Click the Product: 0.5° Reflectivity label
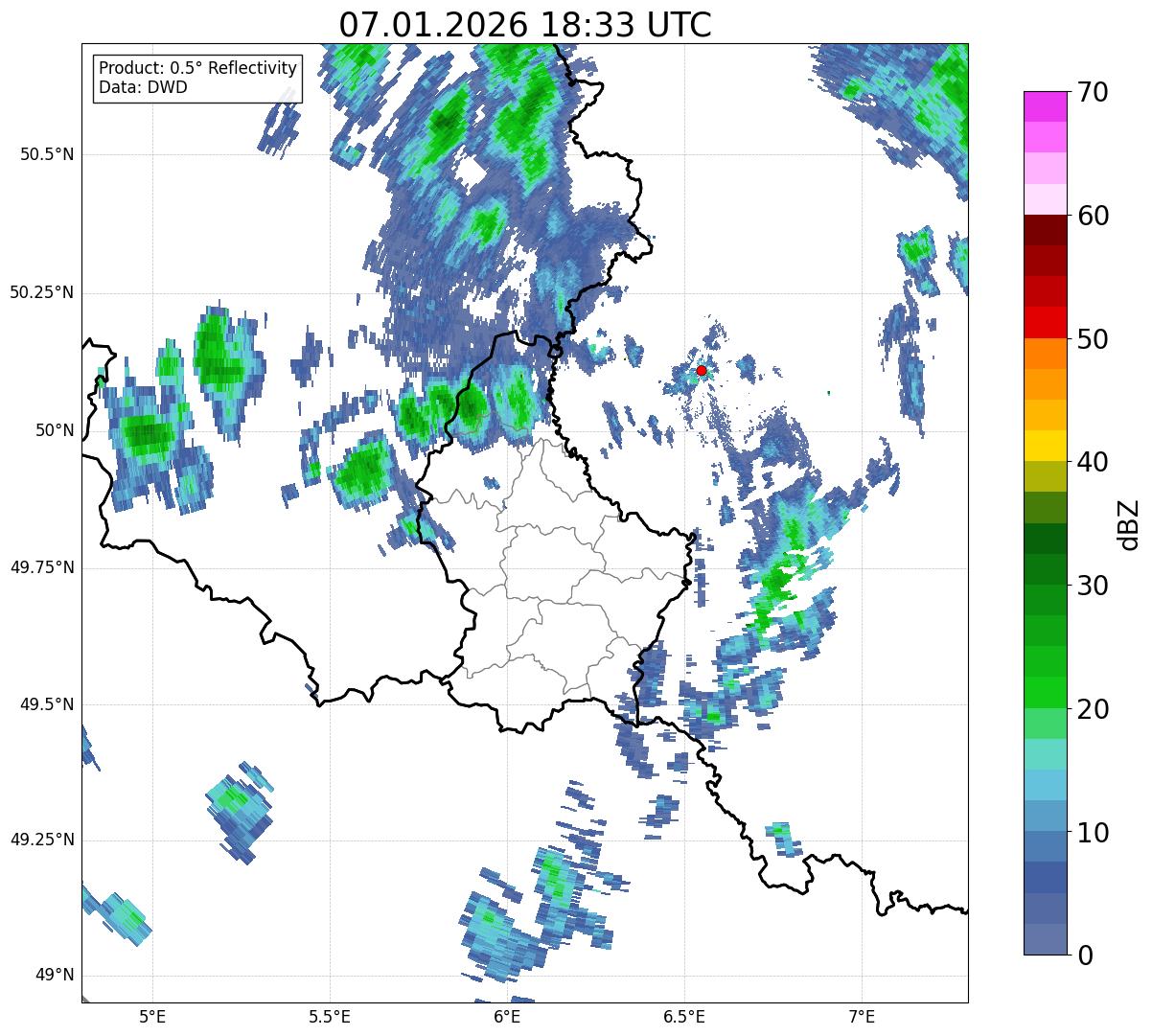The image size is (1152, 1036). point(198,69)
